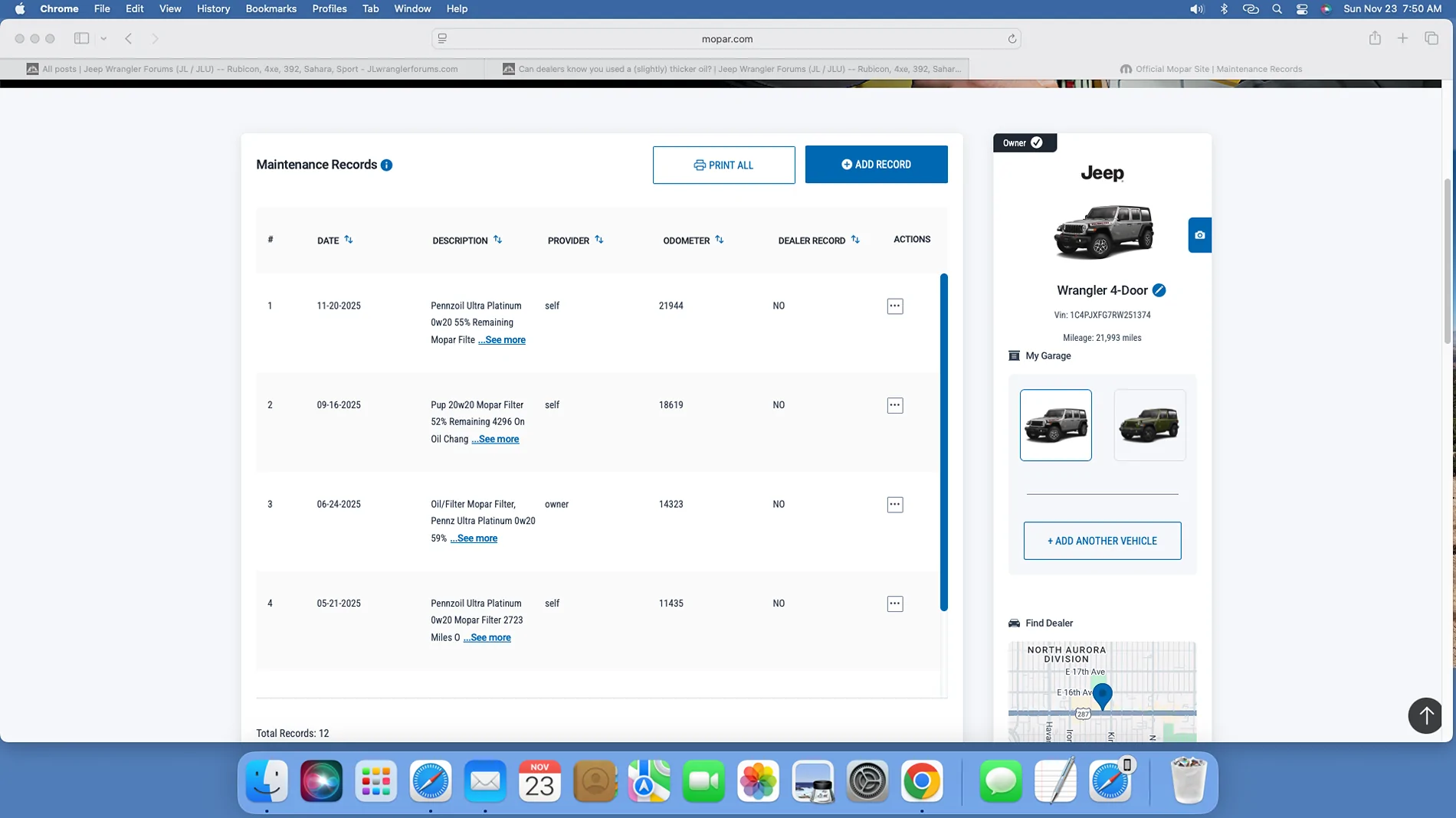The image size is (1456, 818).
Task: Open actions menu for 11-20-2025 record
Action: (894, 306)
